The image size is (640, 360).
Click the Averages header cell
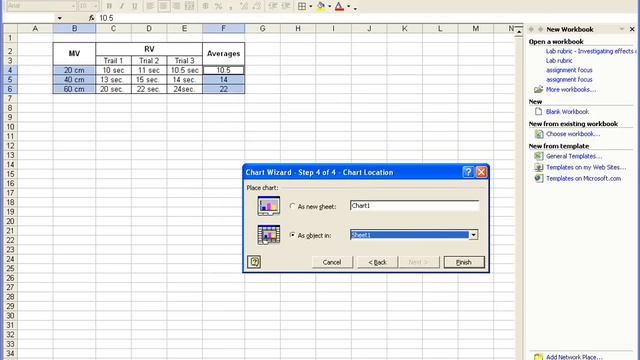pos(223,53)
